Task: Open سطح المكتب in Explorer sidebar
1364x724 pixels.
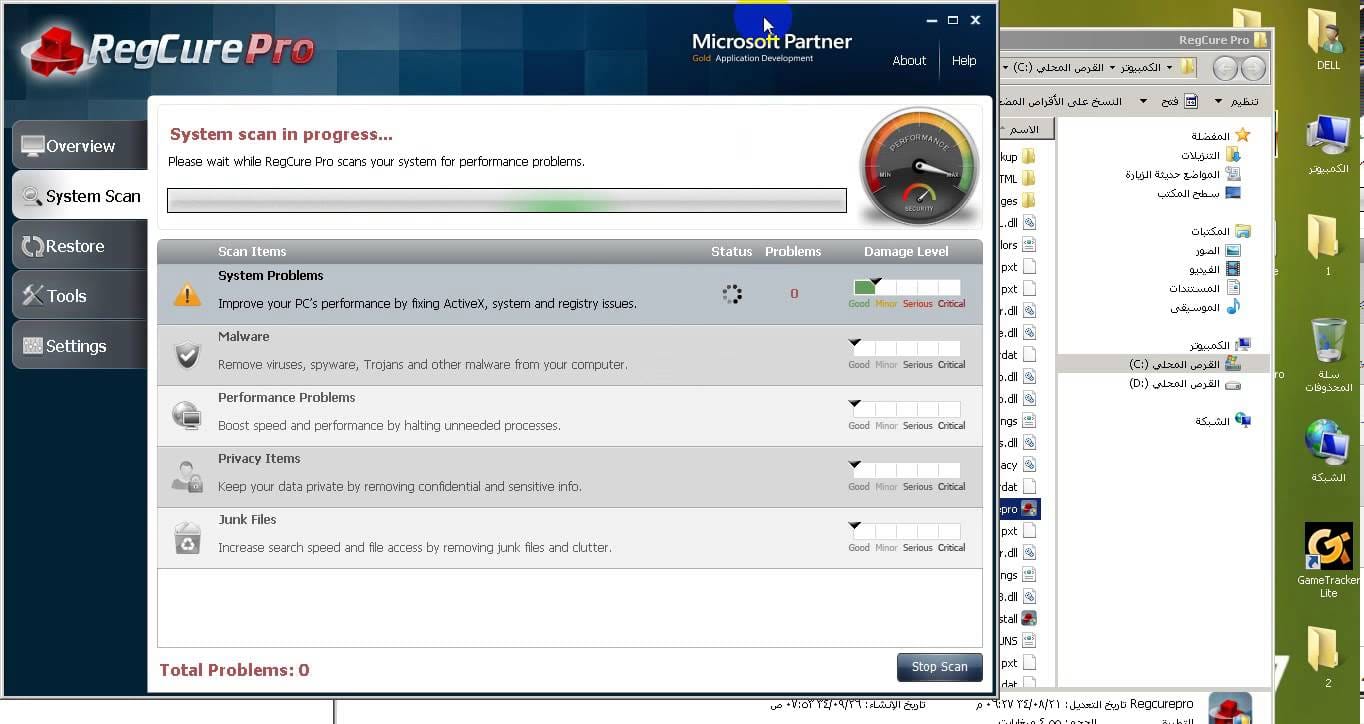Action: tap(1199, 193)
